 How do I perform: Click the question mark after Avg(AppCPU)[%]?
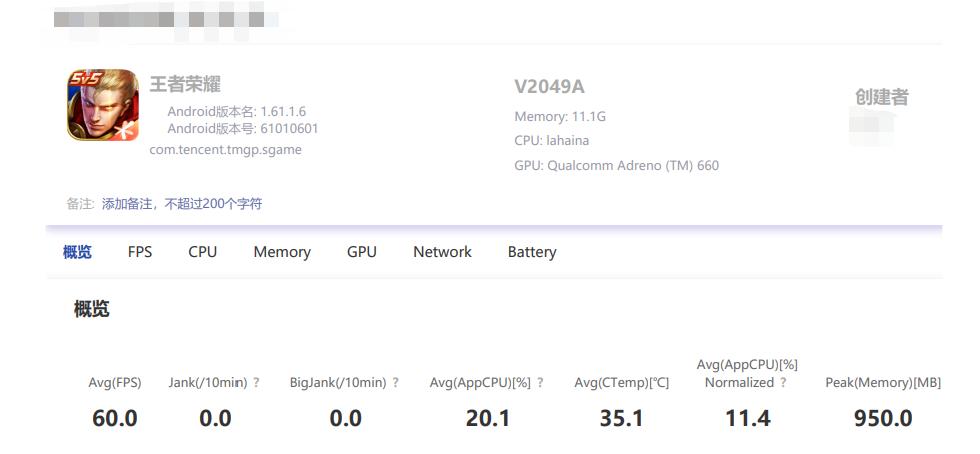[x=541, y=383]
